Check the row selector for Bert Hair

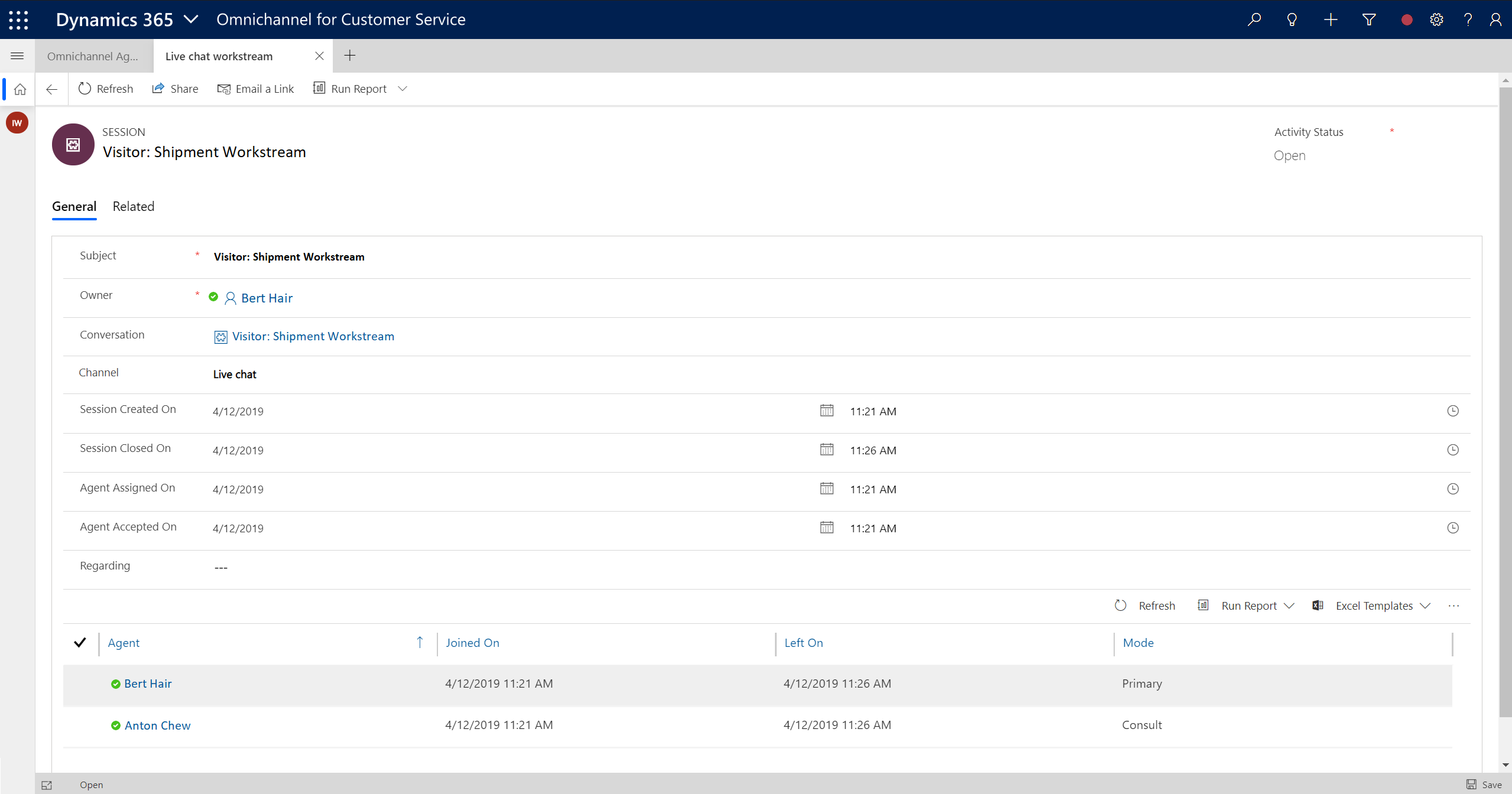[x=80, y=683]
